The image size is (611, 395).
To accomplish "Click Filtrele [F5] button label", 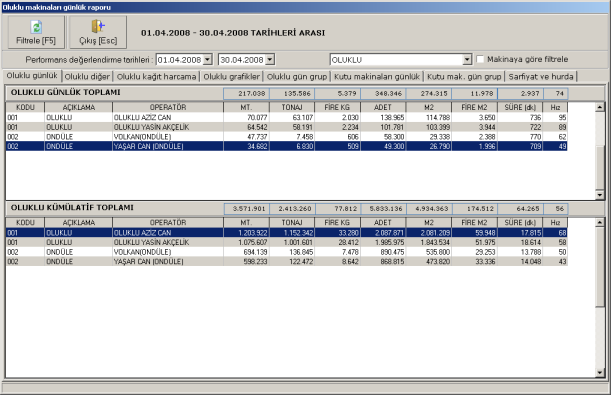I will [x=36, y=41].
